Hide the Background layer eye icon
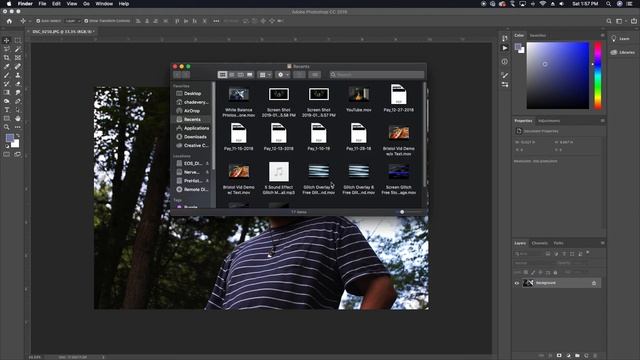 click(x=517, y=283)
